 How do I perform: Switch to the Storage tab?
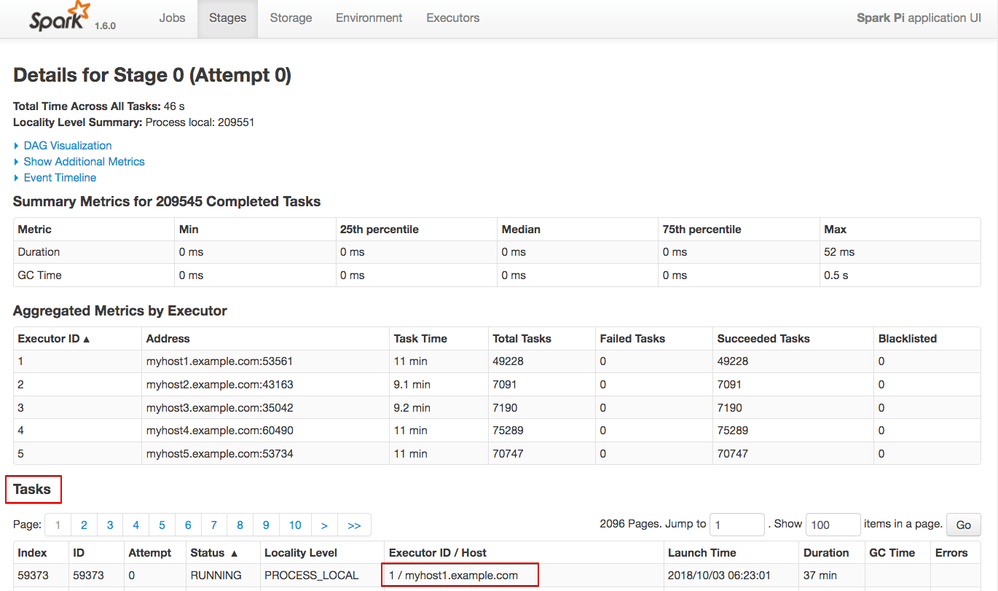coord(291,18)
